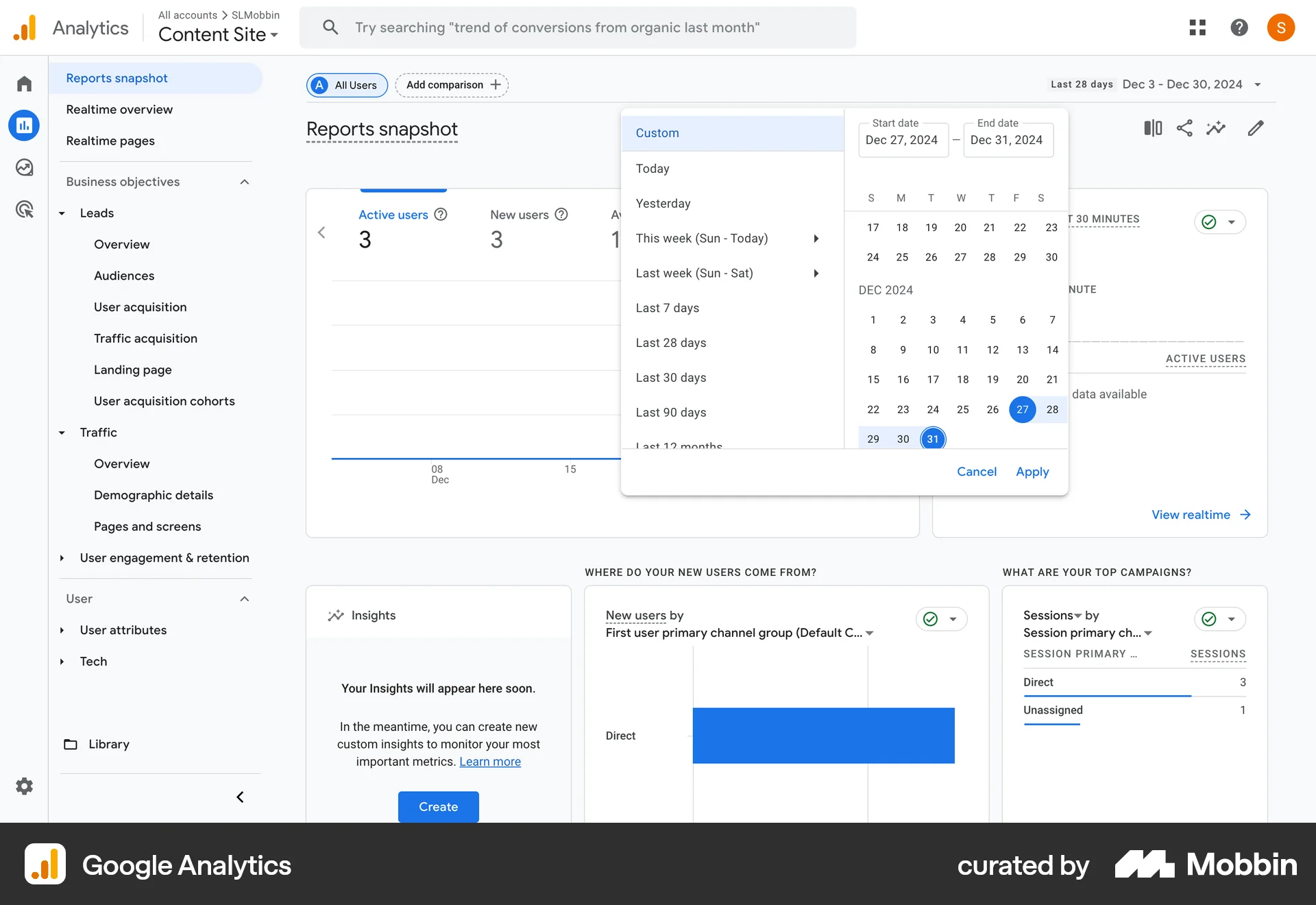Click the comparison panel icon near date range
Screen dimensions: 1316x905
coord(1152,128)
